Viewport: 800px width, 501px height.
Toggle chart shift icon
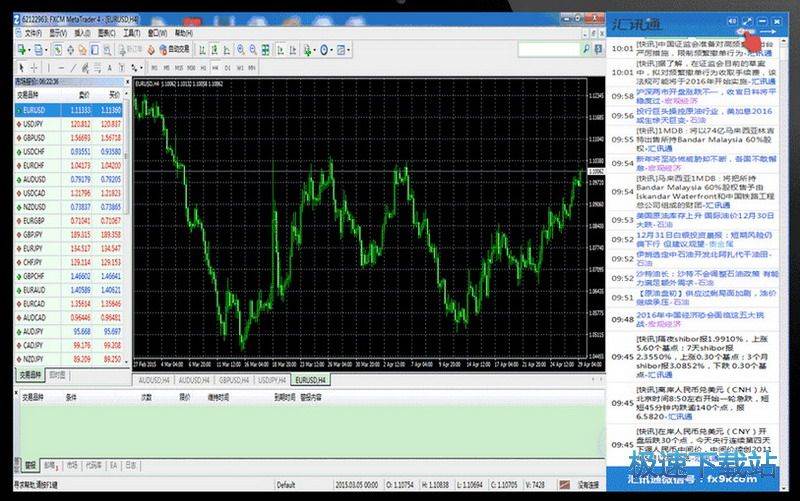[293, 50]
